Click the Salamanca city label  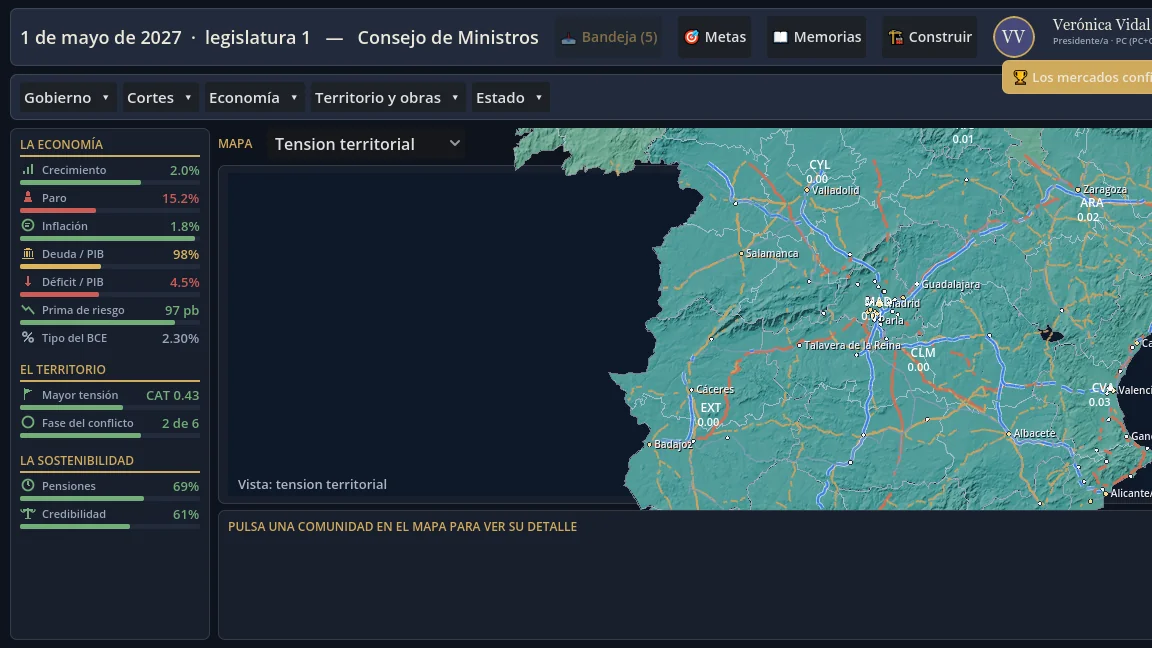771,253
